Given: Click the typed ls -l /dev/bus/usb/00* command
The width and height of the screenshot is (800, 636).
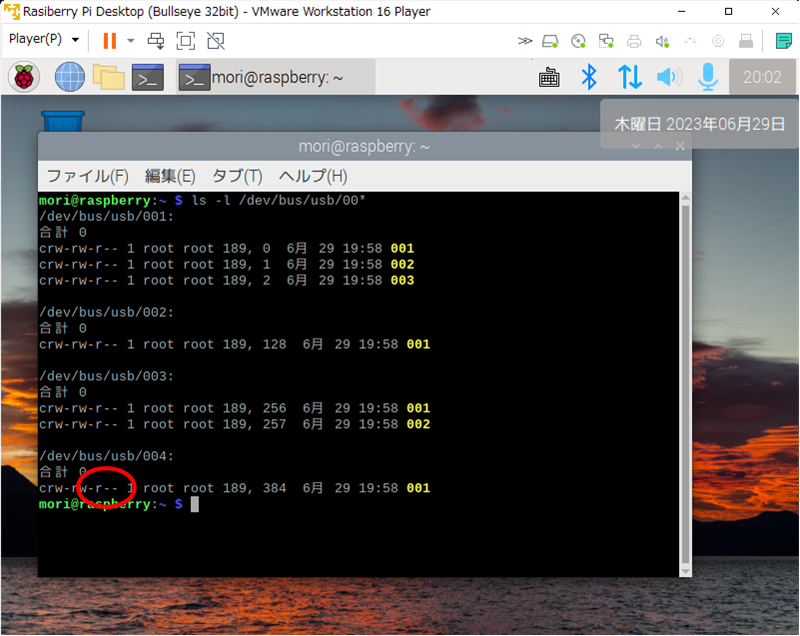Looking at the screenshot, I should (279, 200).
